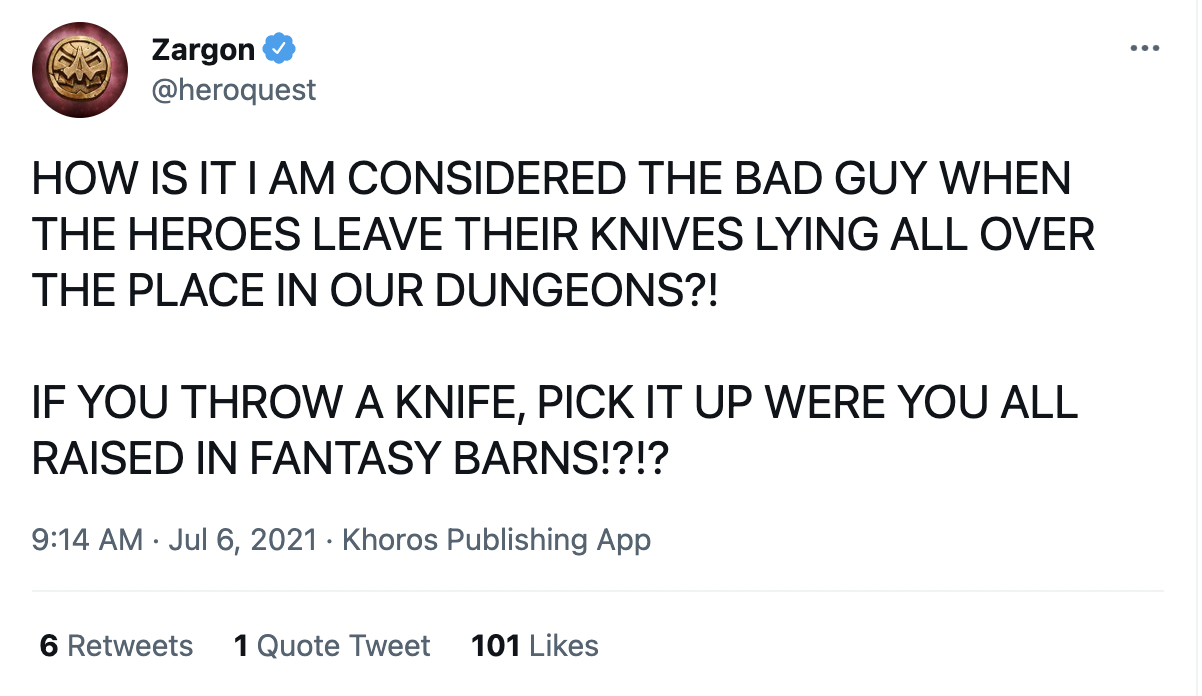Click the like count number 101
The height and width of the screenshot is (696, 1202).
[x=495, y=645]
